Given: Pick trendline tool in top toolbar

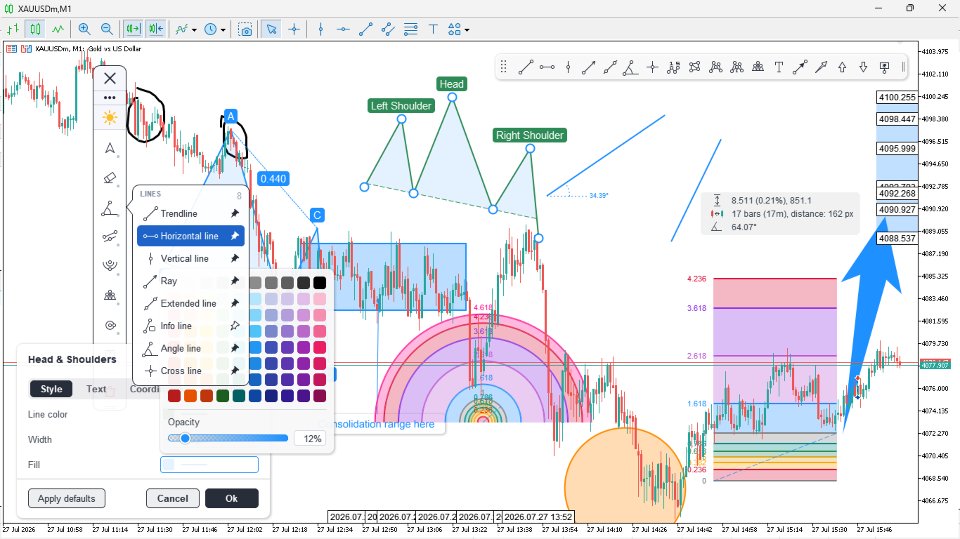Looking at the screenshot, I should pyautogui.click(x=366, y=29).
